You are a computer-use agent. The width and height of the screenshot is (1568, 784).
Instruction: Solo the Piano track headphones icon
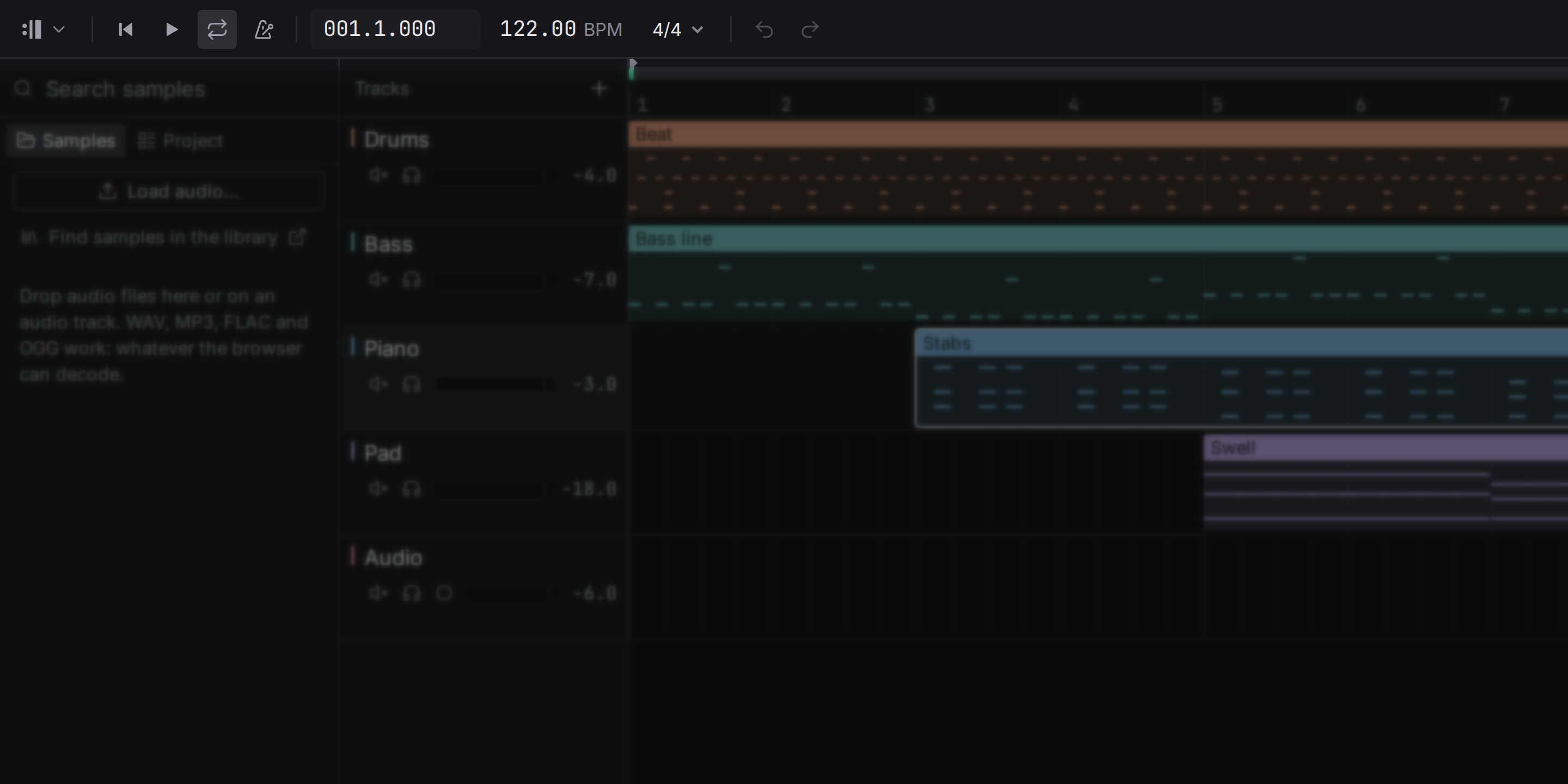(x=412, y=384)
